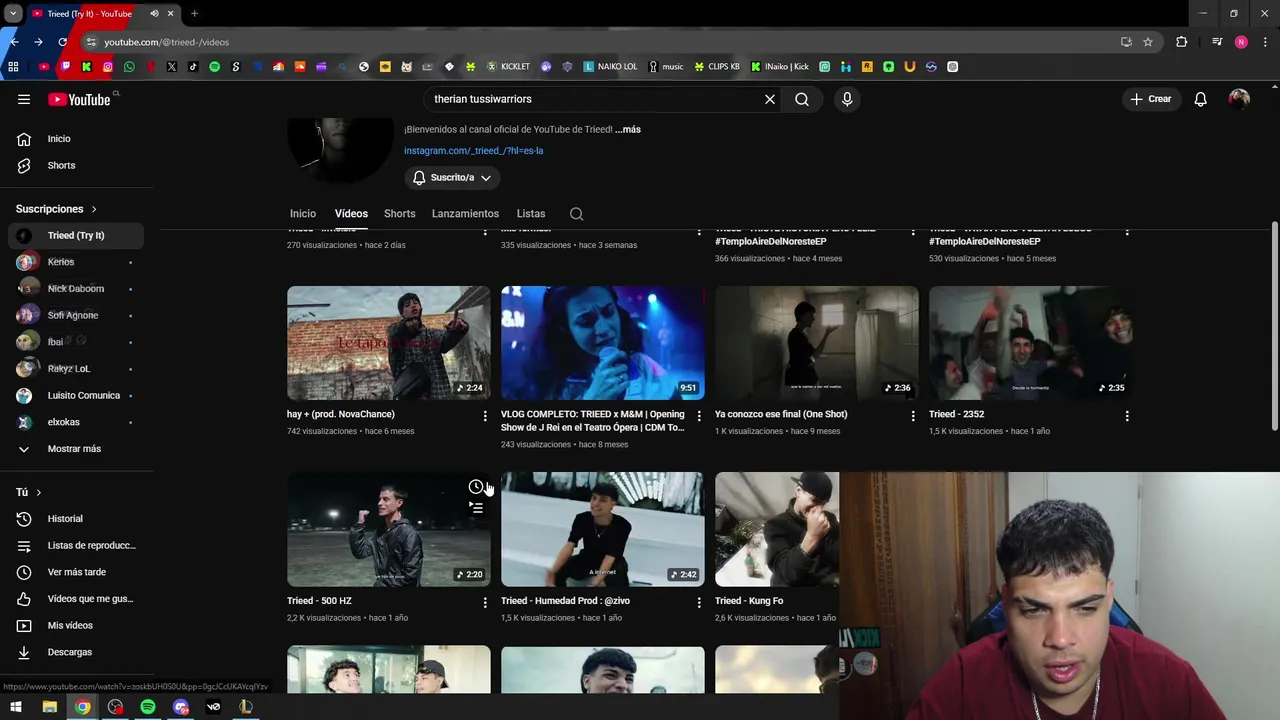Open the X (Twitter) bookmark

pos(172,67)
